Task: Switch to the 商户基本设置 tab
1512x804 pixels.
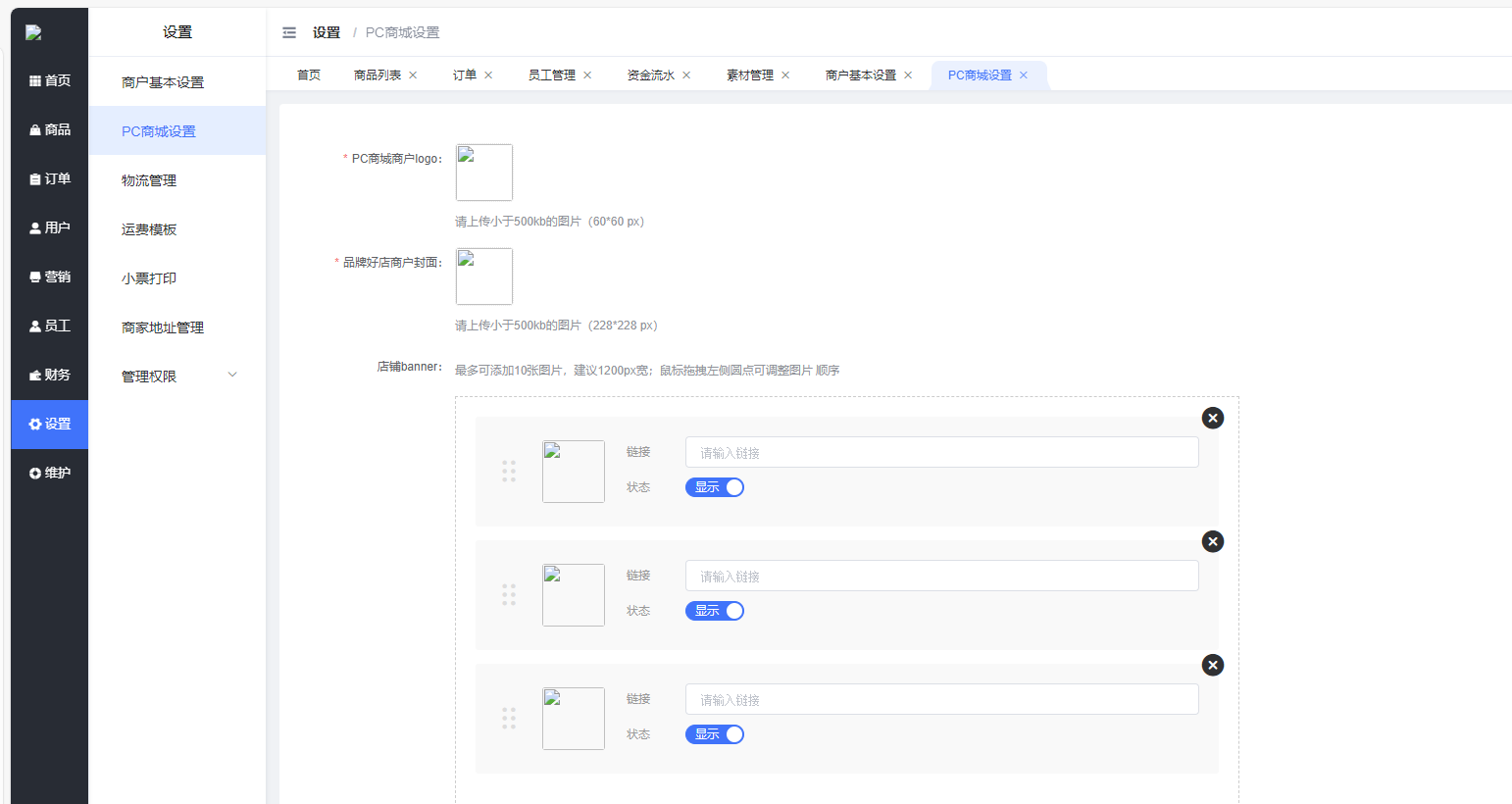Action: (x=861, y=75)
